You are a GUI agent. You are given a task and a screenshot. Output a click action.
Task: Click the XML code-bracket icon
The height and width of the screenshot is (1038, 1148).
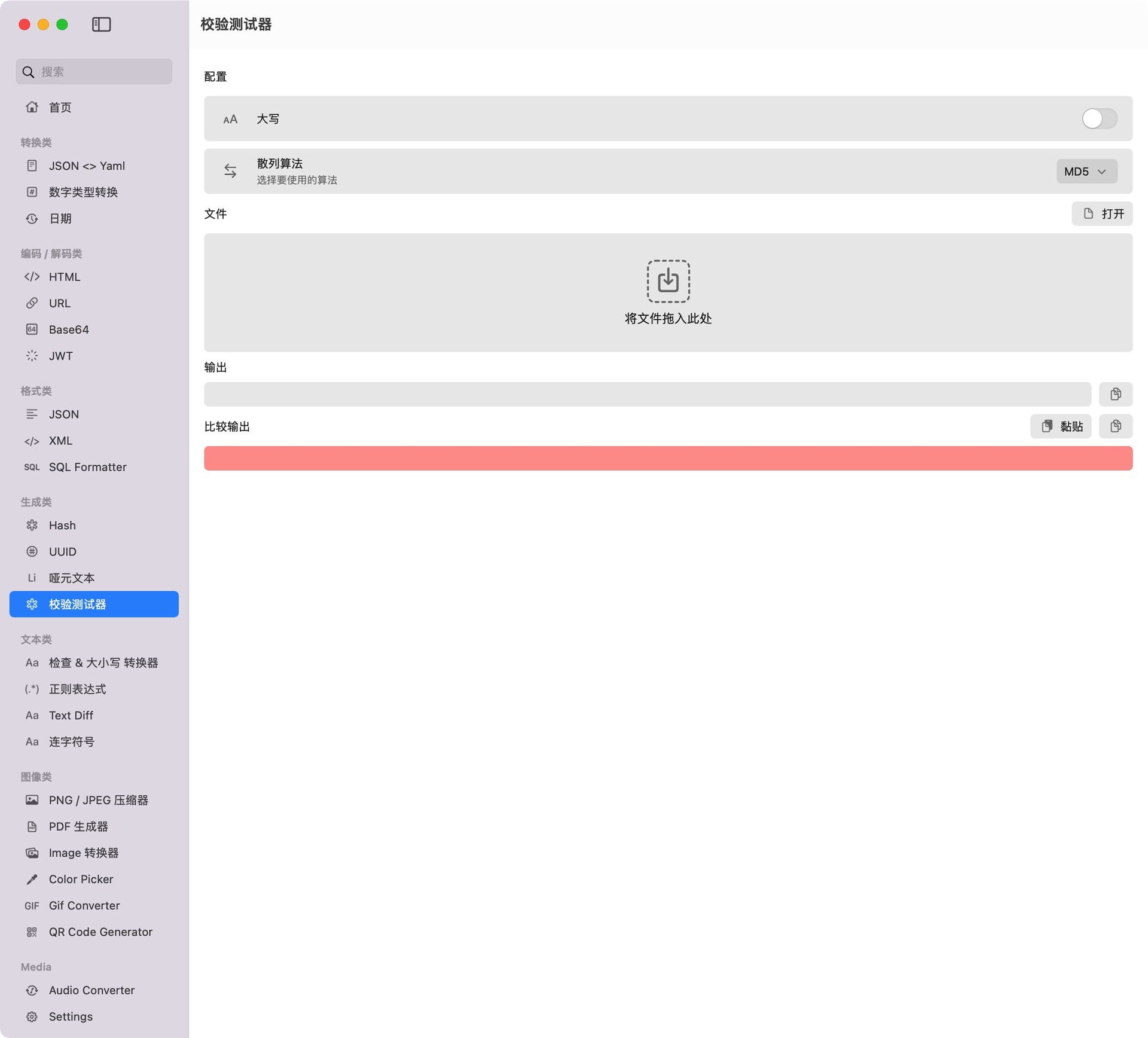point(32,441)
